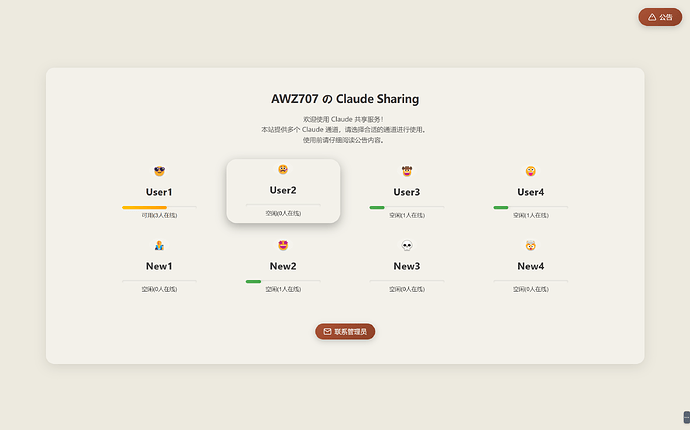Click User3 green usage progress bar

coord(377,207)
